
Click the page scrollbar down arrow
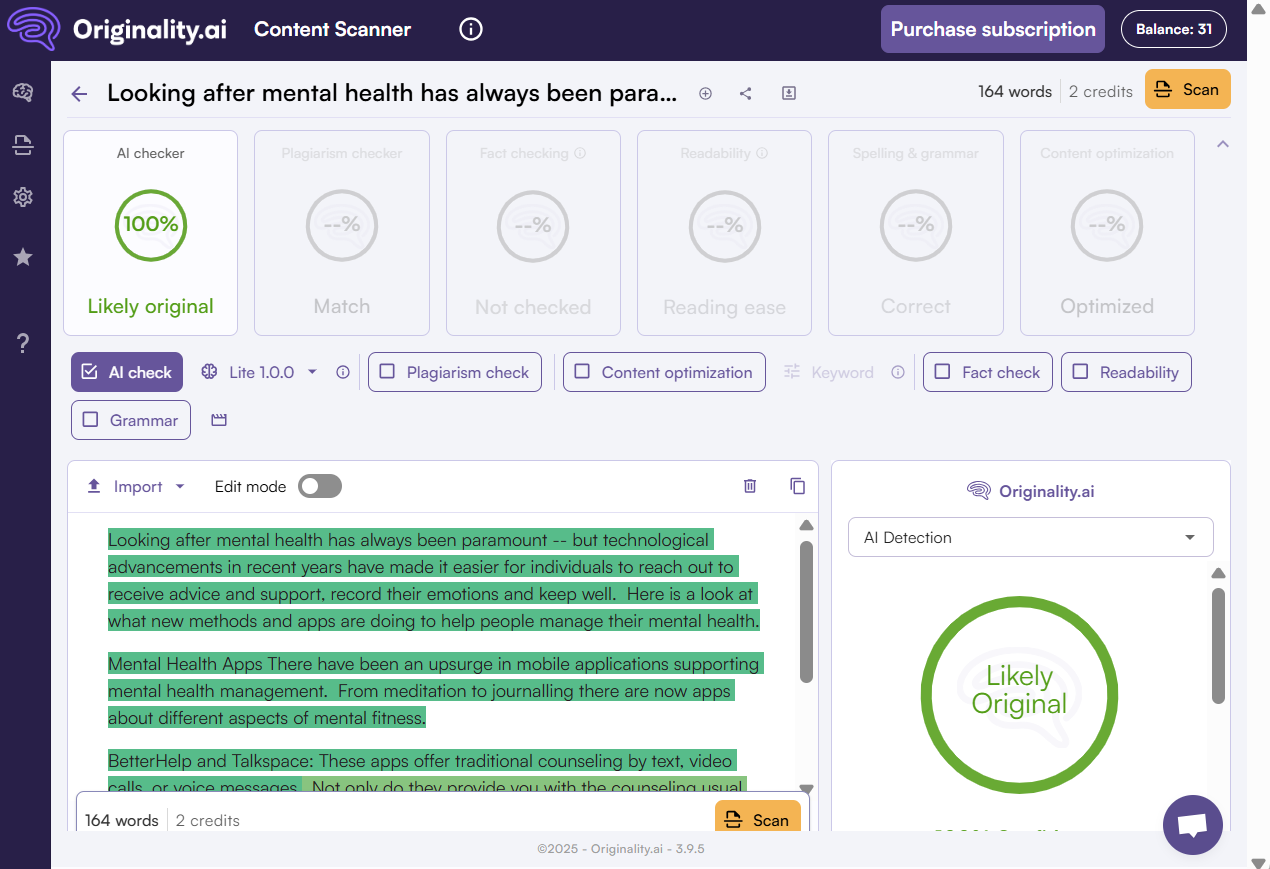pos(1258,862)
